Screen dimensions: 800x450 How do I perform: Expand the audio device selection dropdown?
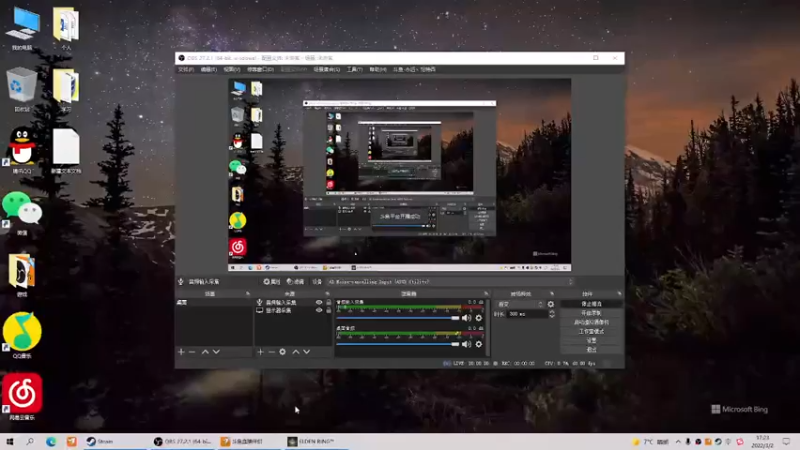coord(450,282)
